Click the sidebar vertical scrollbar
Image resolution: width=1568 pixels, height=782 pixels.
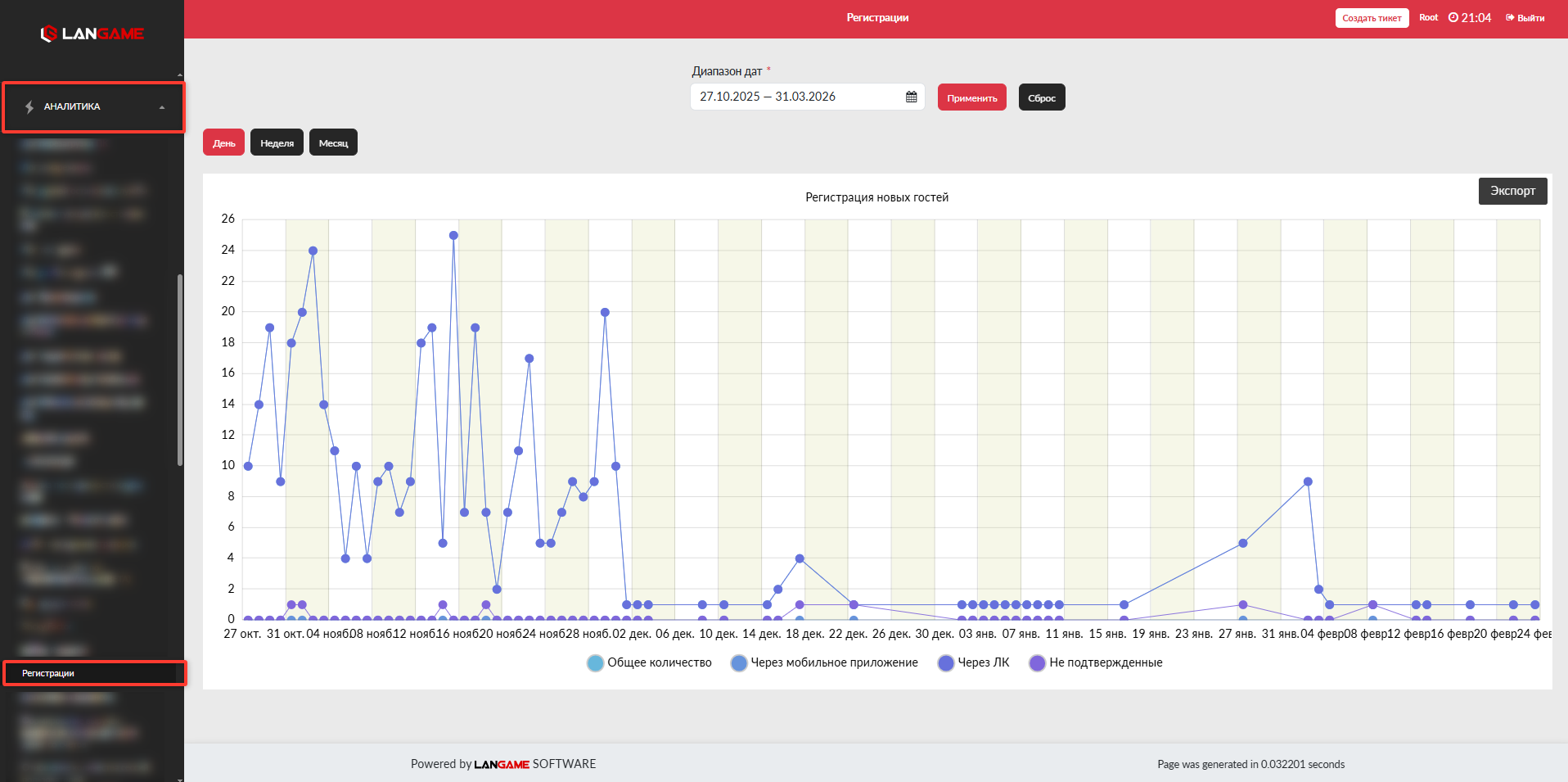coord(179,370)
